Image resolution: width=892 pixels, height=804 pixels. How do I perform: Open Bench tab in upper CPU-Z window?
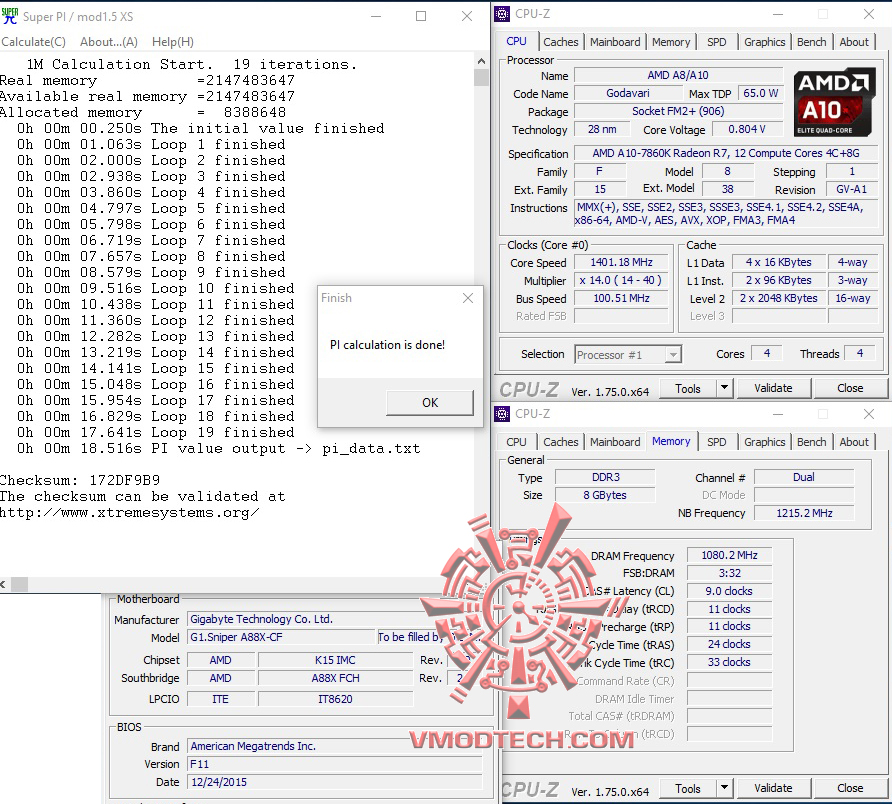(811, 42)
